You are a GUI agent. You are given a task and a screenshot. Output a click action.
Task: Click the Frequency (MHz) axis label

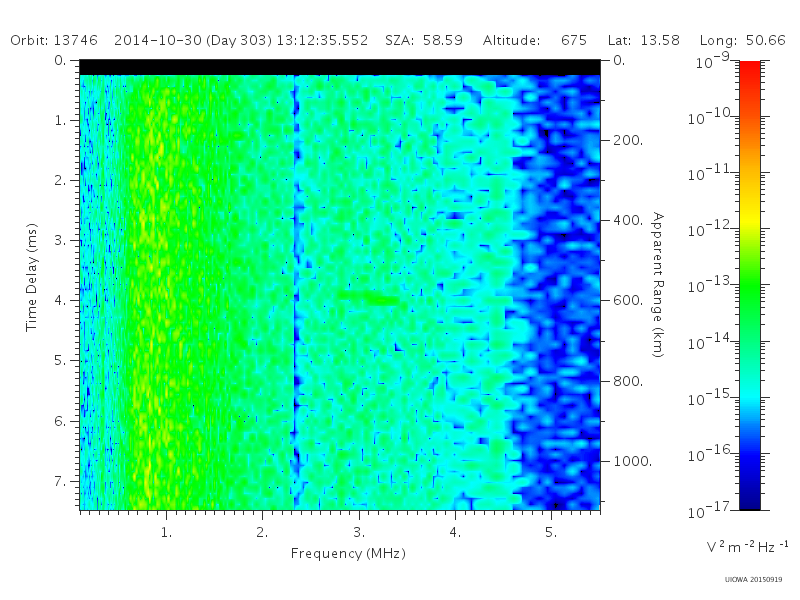pos(348,554)
